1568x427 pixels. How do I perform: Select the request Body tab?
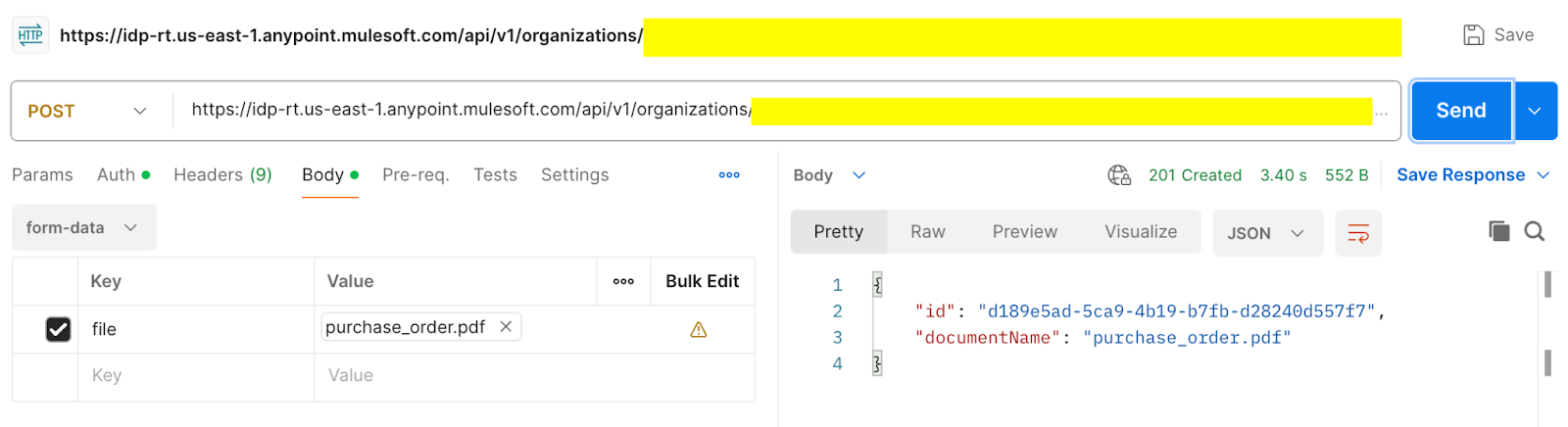330,174
